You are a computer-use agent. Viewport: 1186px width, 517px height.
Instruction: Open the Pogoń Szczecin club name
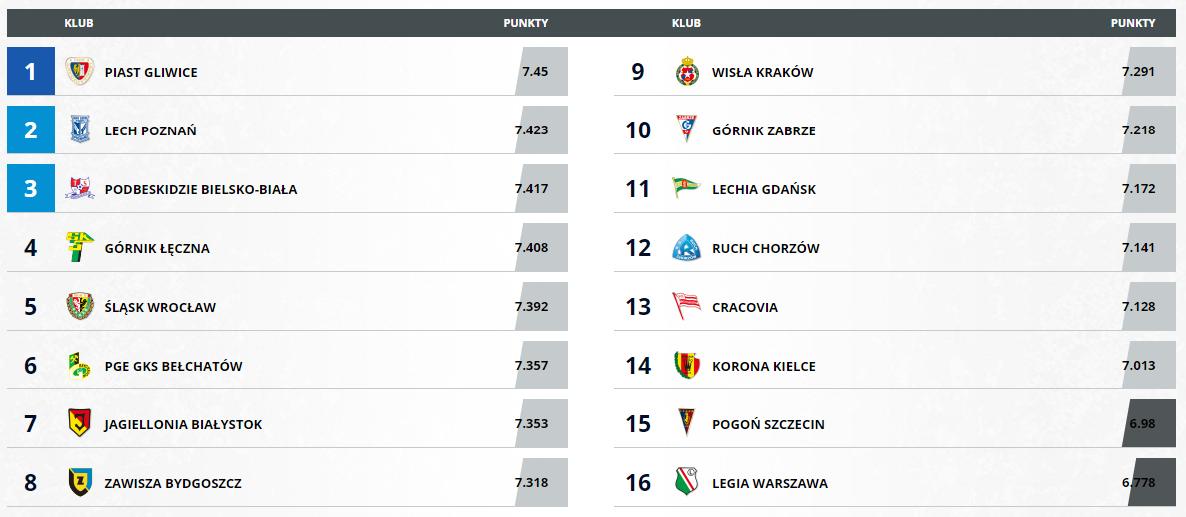click(x=768, y=425)
